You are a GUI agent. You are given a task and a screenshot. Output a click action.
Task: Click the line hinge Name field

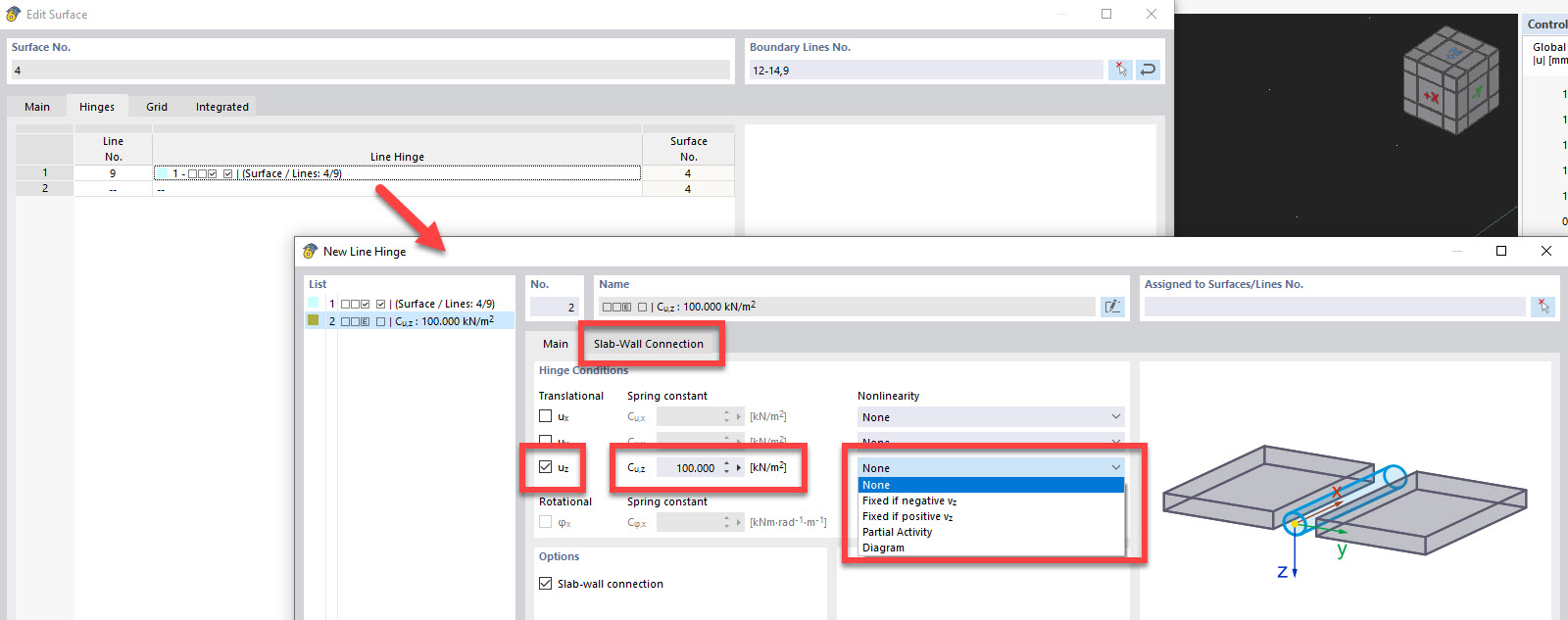847,307
